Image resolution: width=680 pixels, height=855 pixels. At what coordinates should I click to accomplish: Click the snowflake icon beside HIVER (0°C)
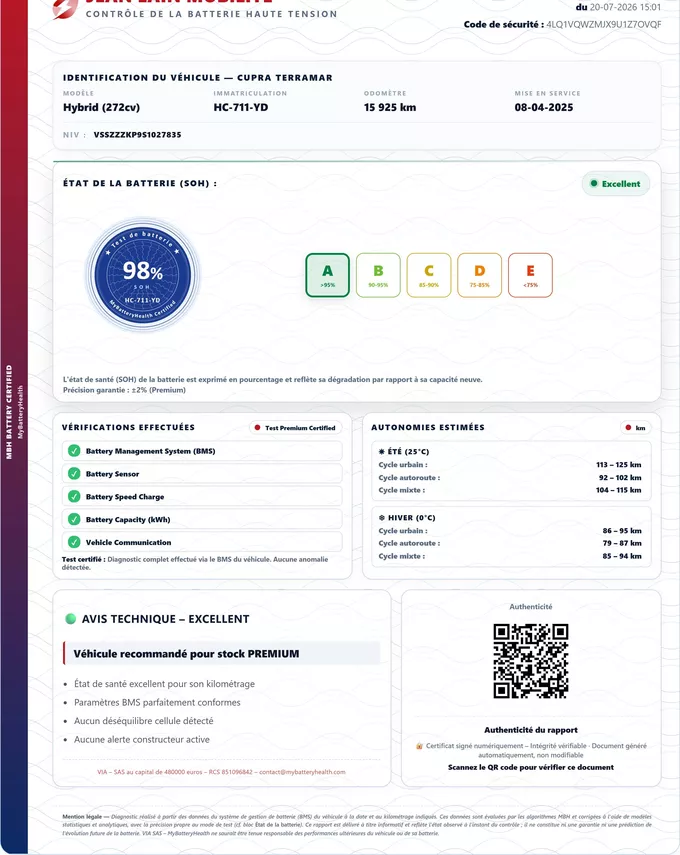[382, 518]
